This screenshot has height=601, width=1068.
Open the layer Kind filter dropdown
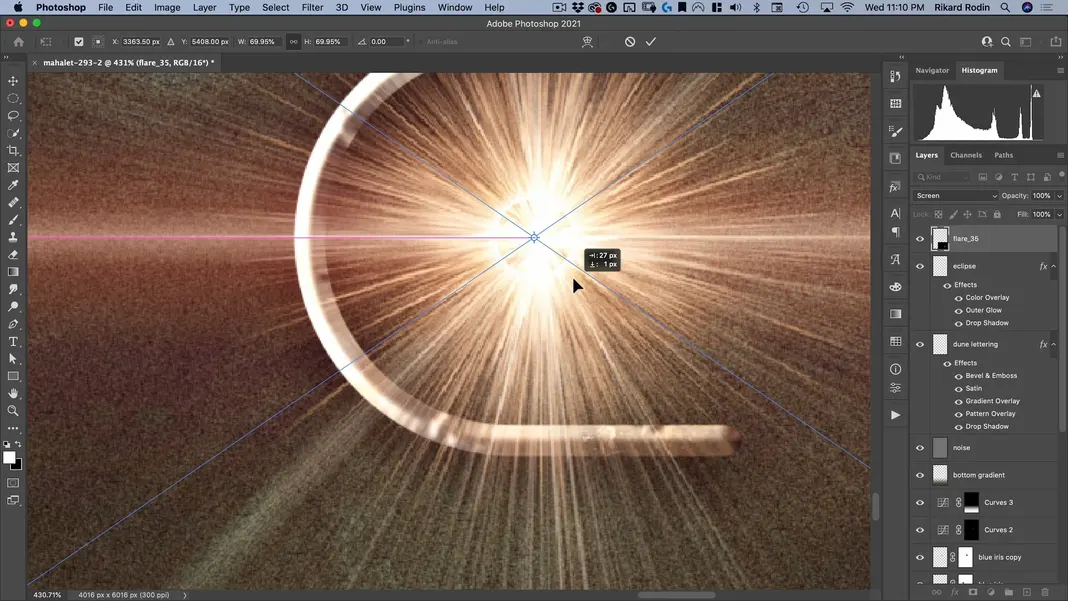[x=943, y=177]
